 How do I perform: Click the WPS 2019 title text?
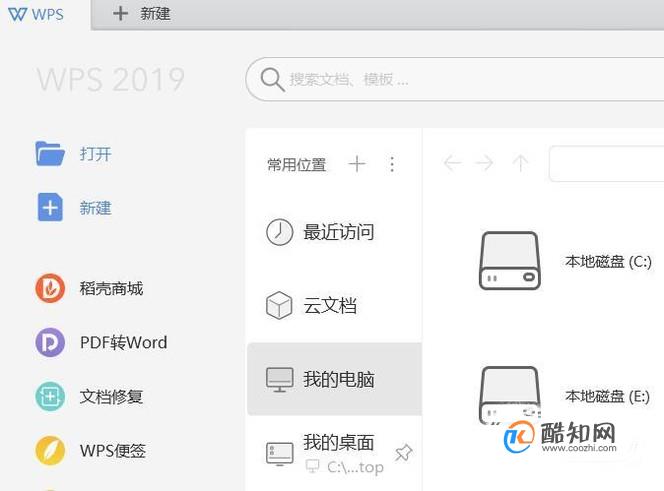click(111, 79)
